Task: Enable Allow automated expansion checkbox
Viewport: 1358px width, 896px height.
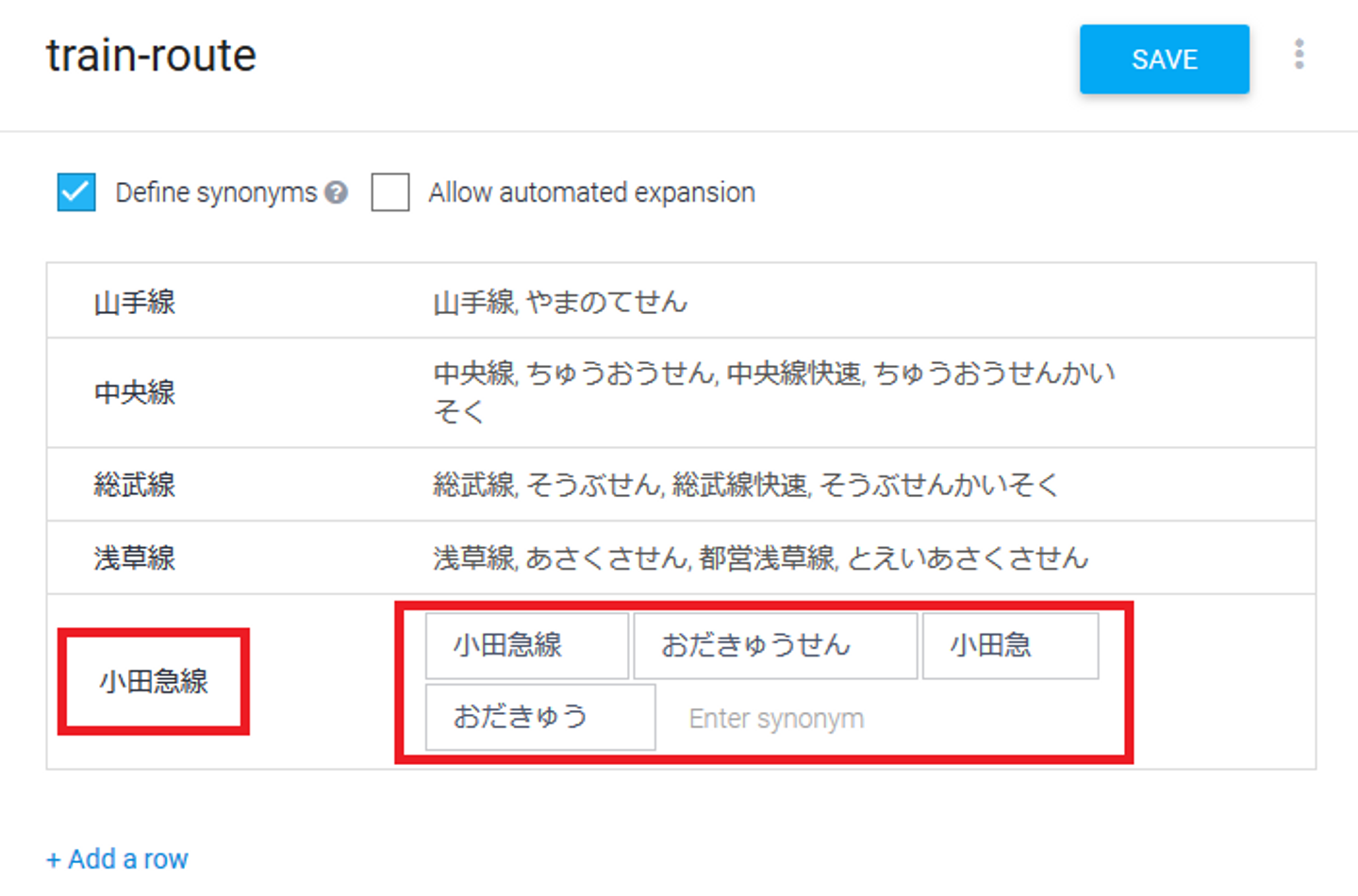Action: tap(390, 192)
